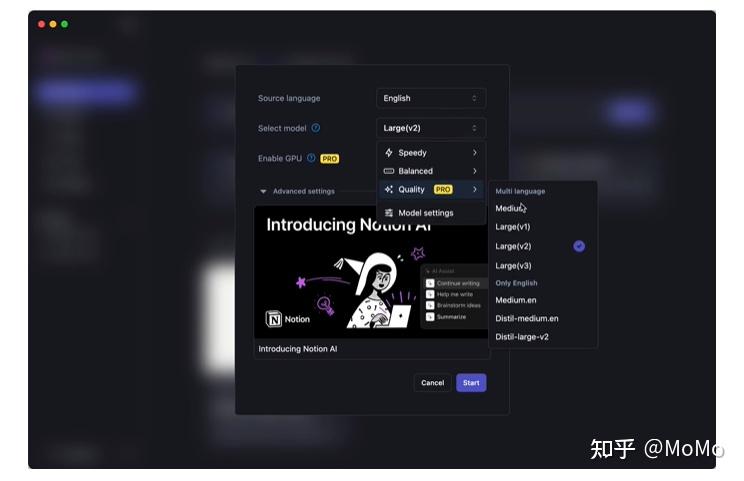Click the PRO badge on Quality row

443,189
